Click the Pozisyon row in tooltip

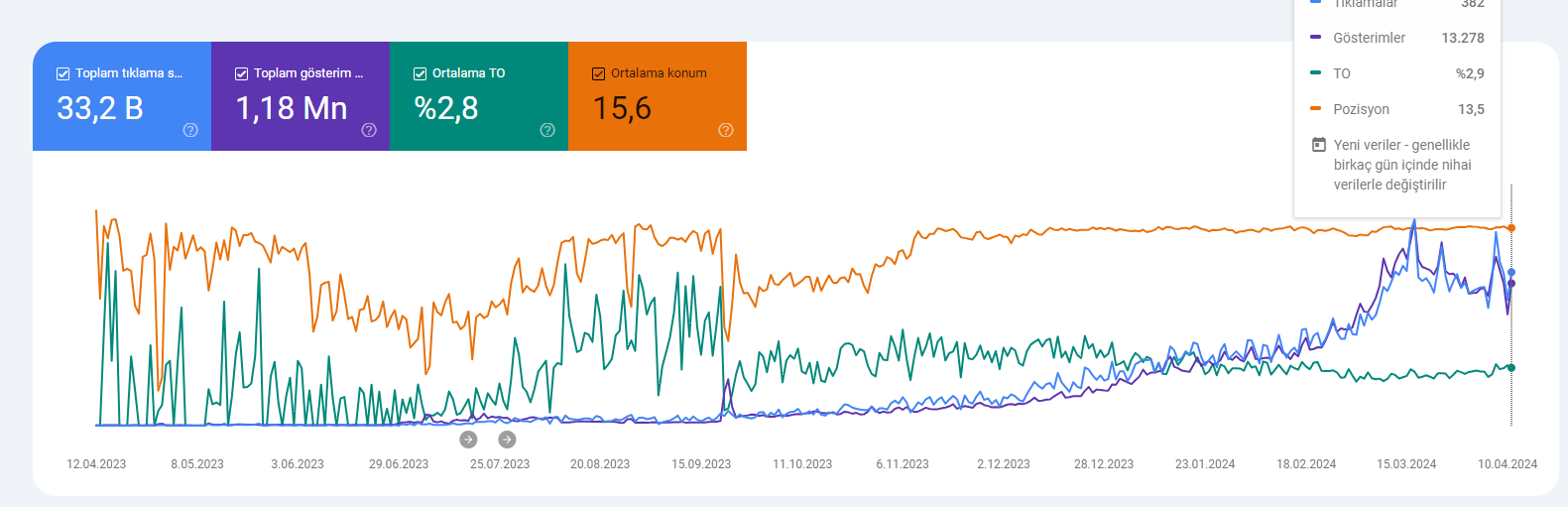[x=1397, y=109]
